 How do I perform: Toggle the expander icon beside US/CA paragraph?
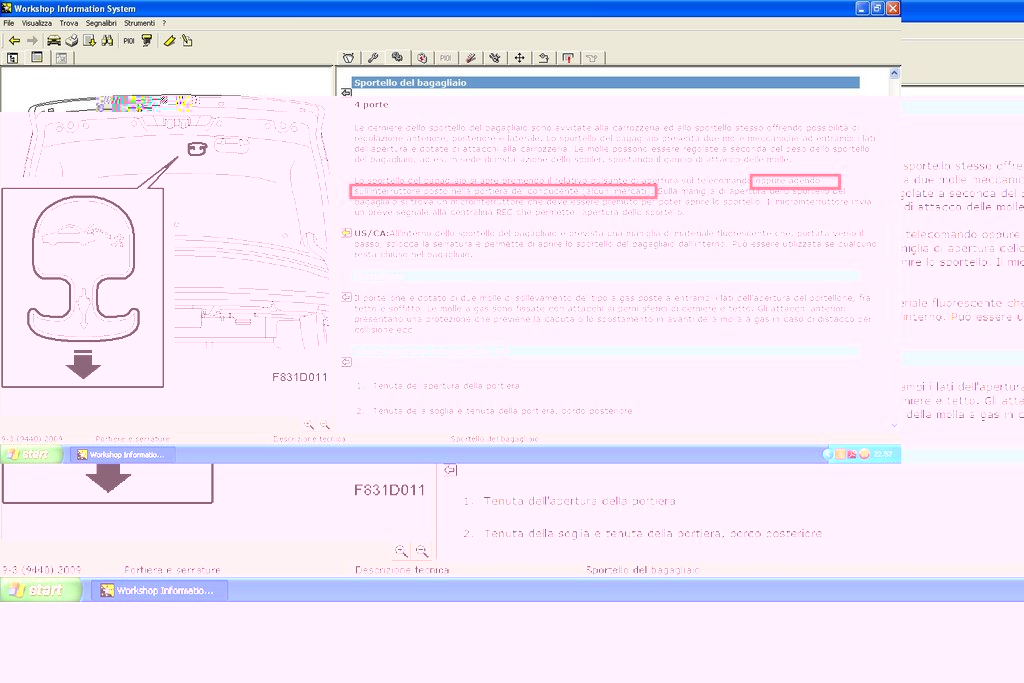(x=347, y=233)
